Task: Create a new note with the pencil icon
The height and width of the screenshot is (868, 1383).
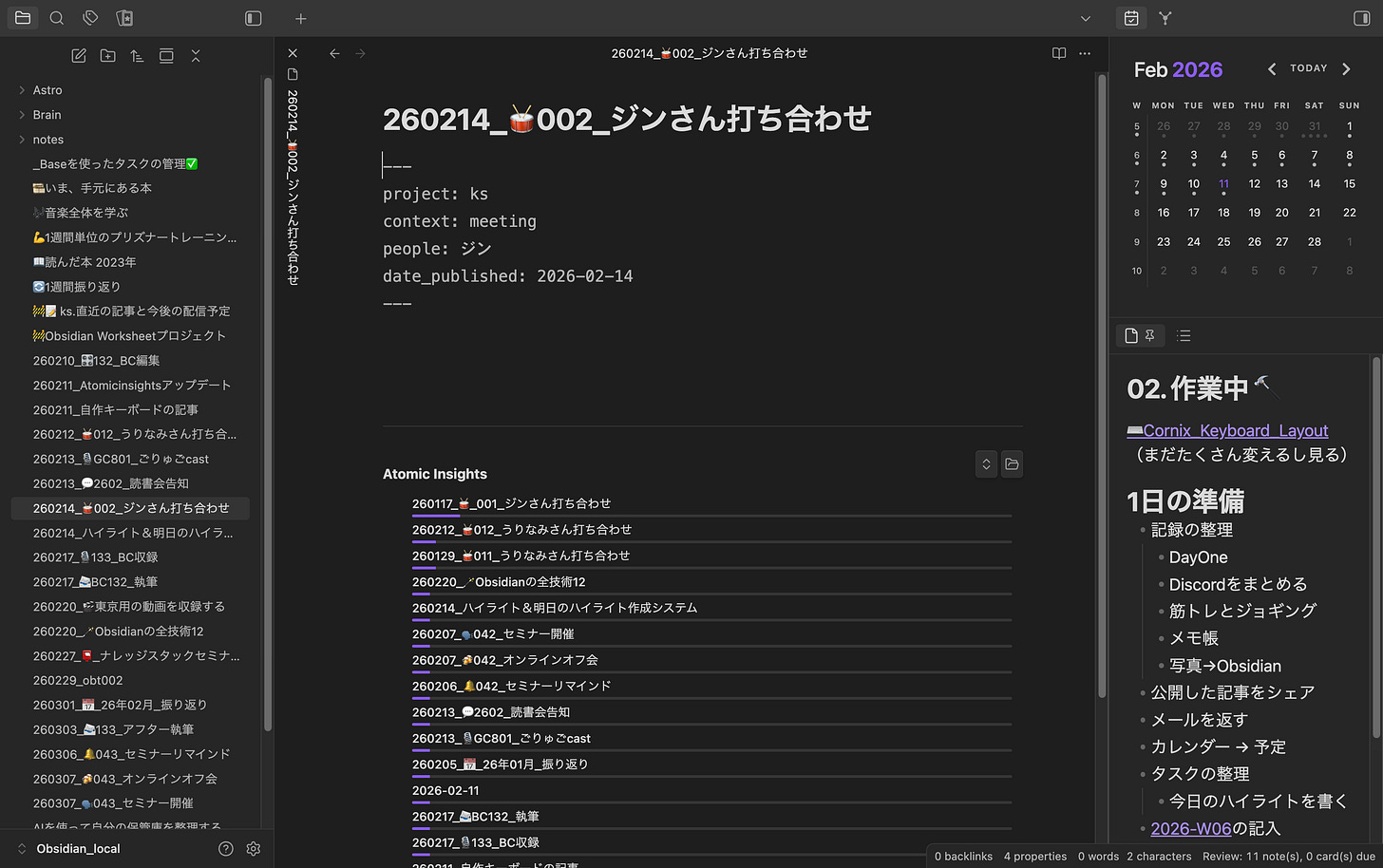Action: pos(79,55)
